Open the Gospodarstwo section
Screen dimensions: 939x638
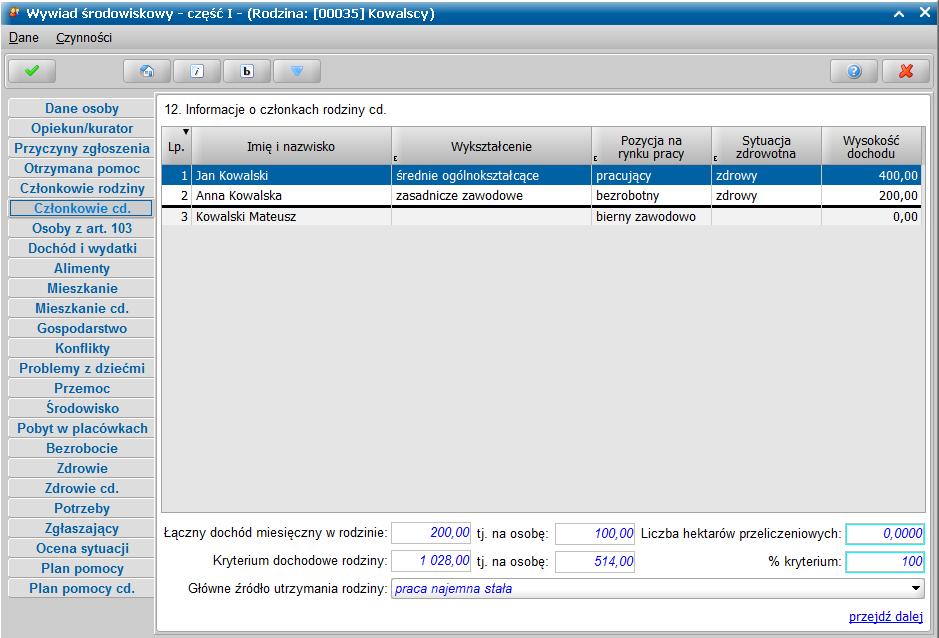tap(81, 328)
